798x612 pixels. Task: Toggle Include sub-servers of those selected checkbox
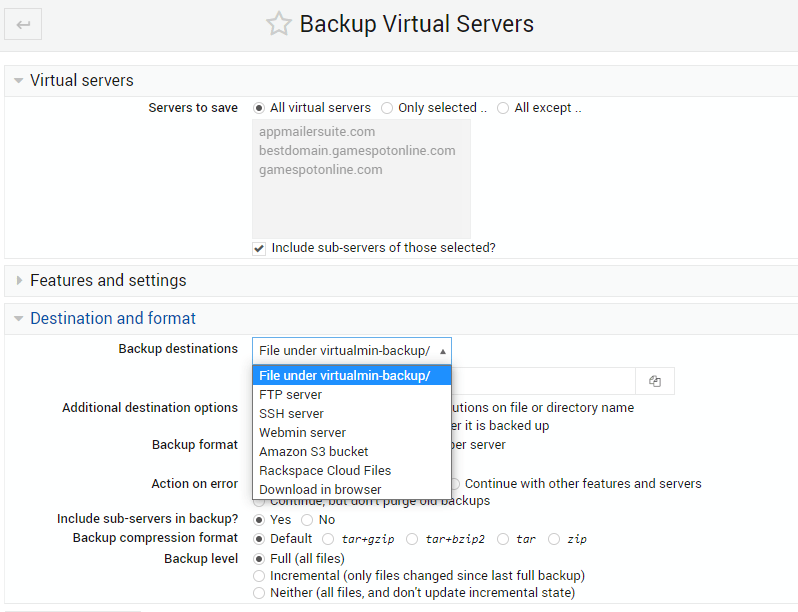(x=259, y=247)
